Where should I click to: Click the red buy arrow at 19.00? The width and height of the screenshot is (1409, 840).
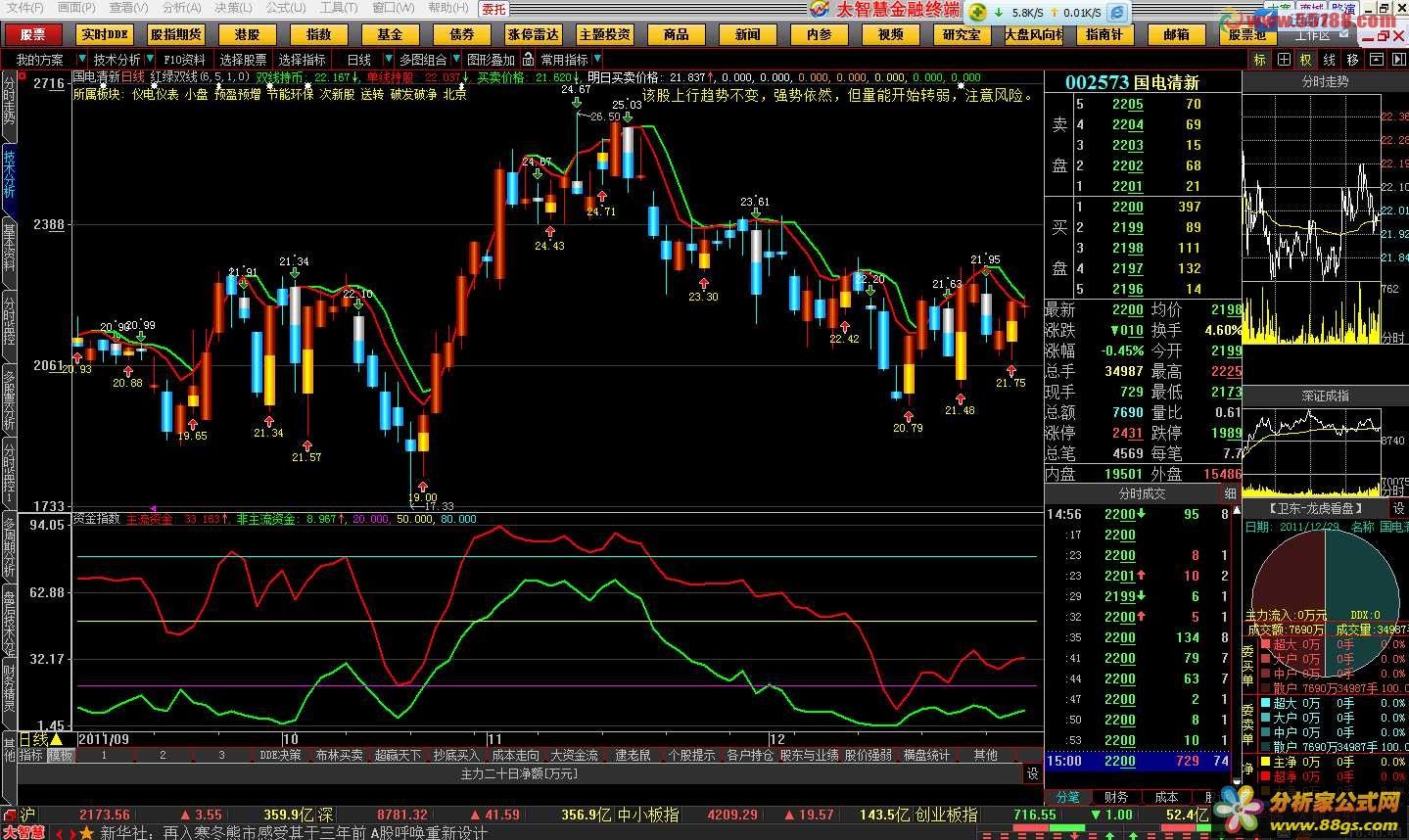pyautogui.click(x=423, y=485)
